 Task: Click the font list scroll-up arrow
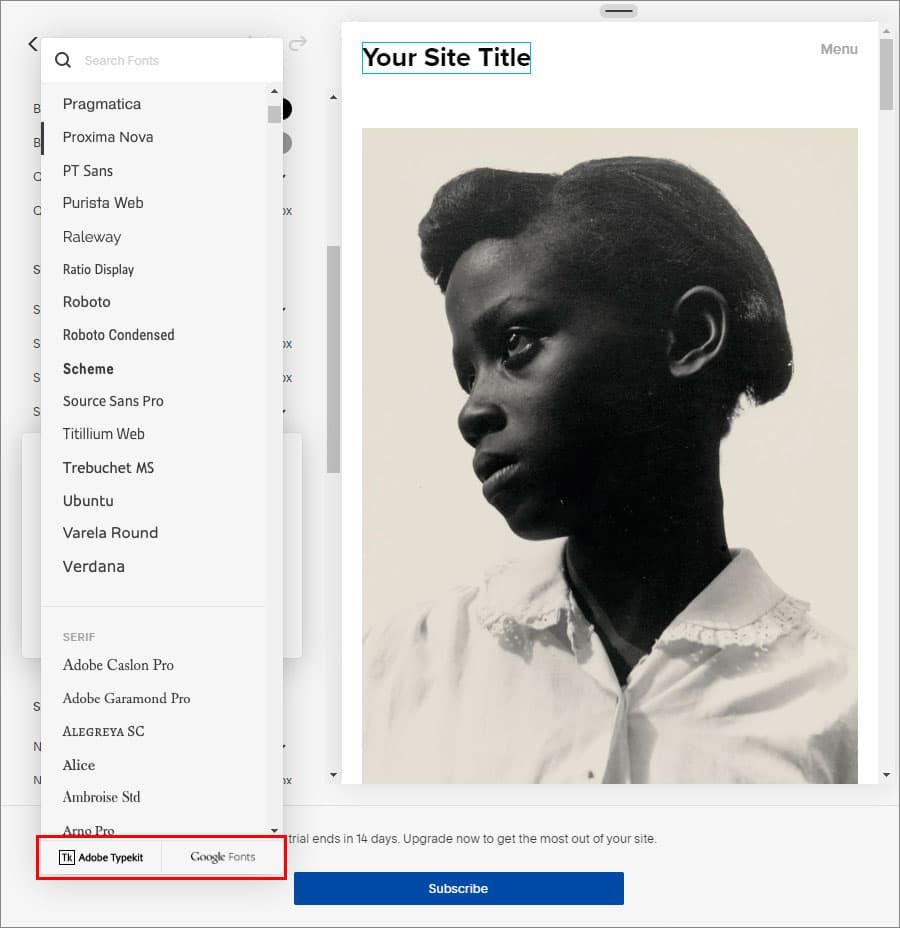pos(274,91)
